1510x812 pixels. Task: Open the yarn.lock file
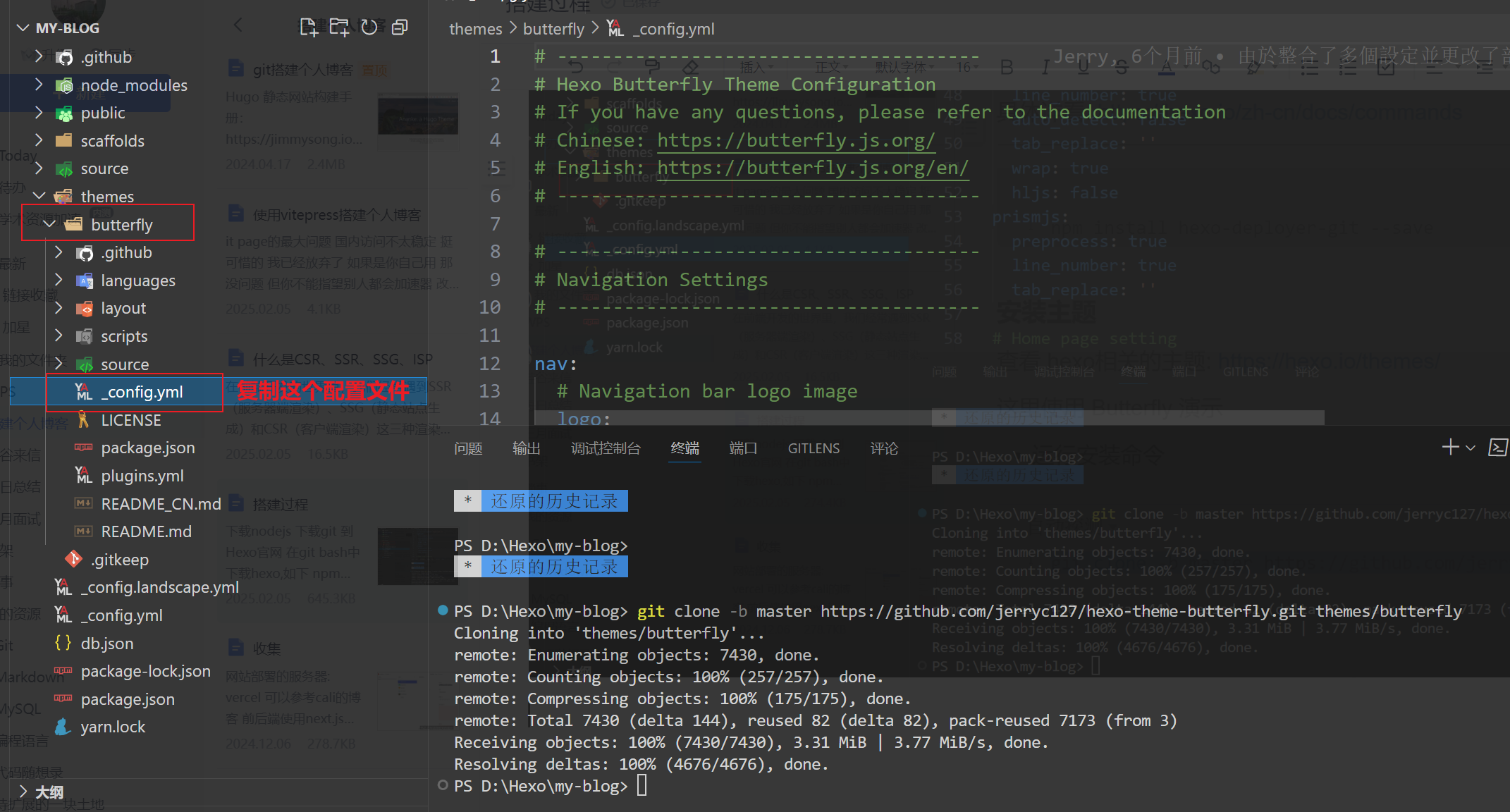point(113,727)
